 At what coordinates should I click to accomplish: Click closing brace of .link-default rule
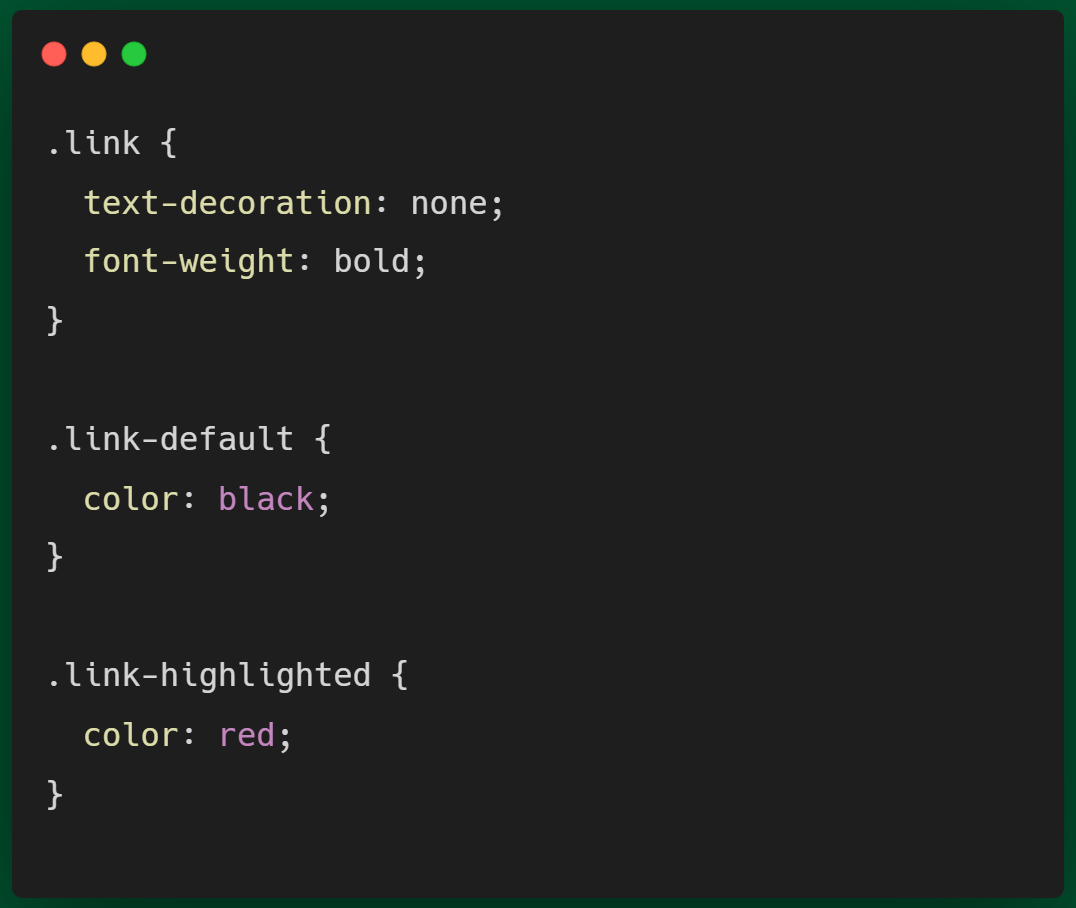coord(55,557)
